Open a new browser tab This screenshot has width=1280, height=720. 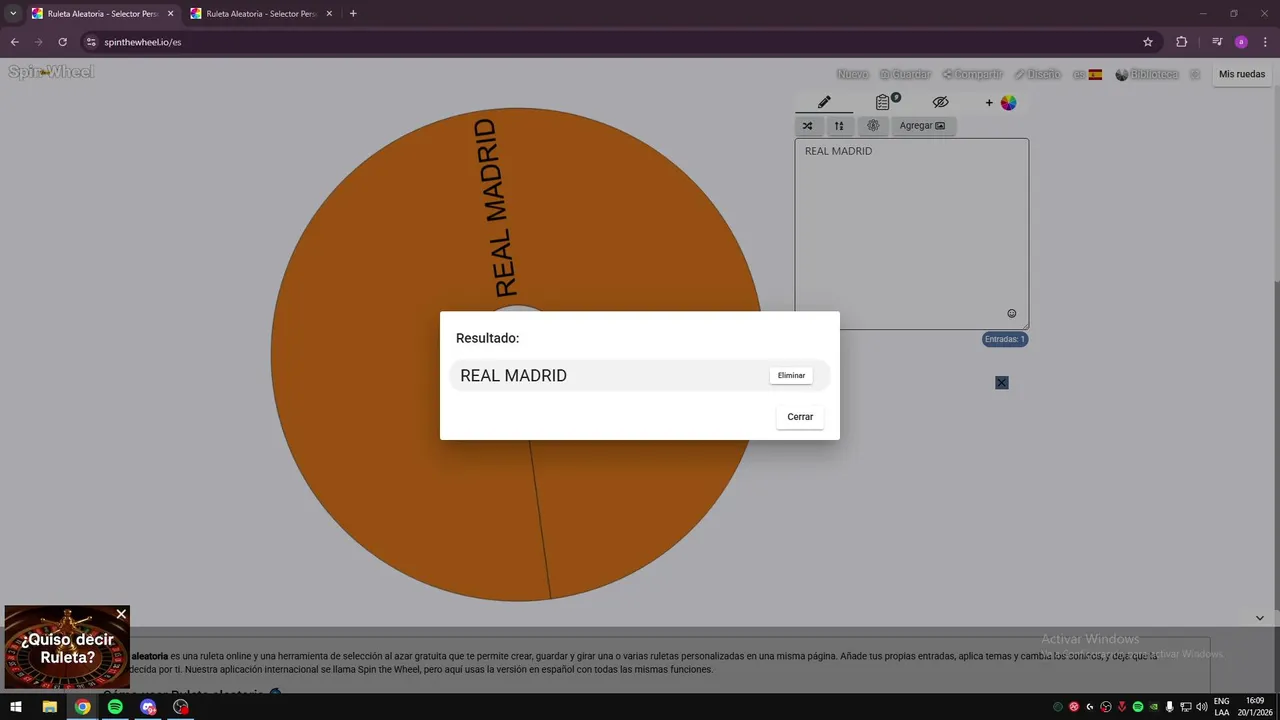353,14
